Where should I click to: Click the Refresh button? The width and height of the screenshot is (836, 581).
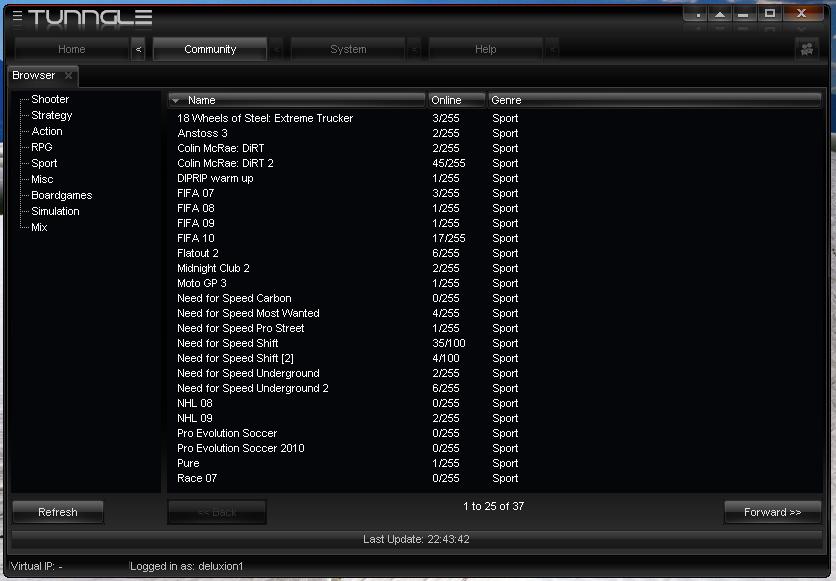pos(58,512)
